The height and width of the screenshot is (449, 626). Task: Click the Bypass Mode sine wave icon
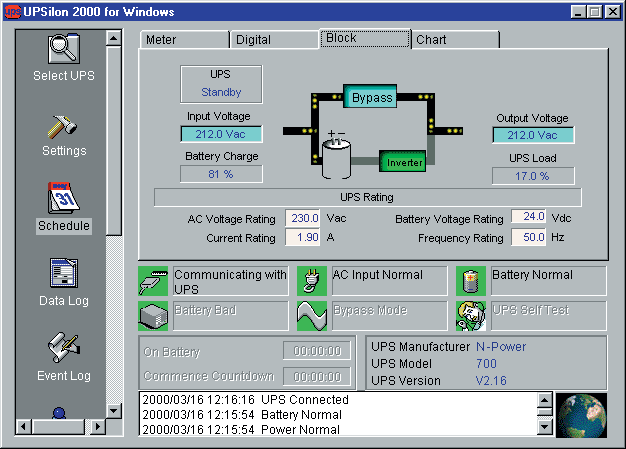[x=312, y=316]
